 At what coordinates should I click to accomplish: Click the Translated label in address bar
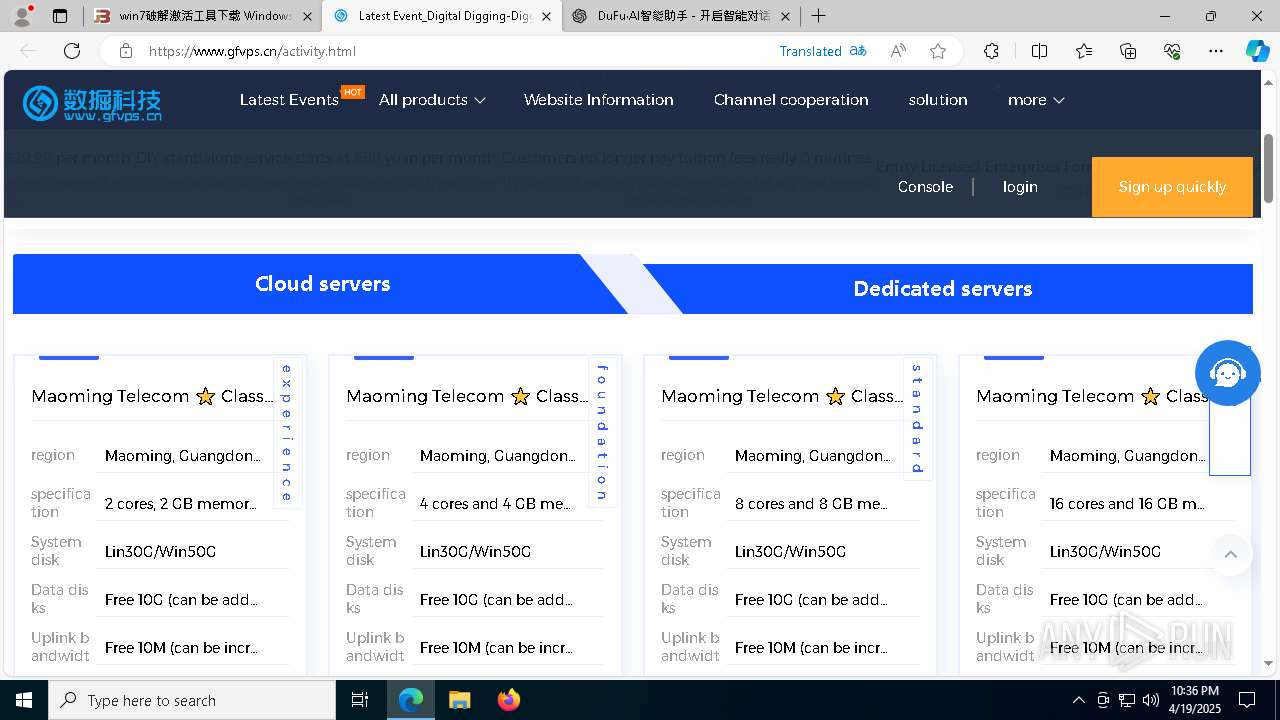point(810,51)
